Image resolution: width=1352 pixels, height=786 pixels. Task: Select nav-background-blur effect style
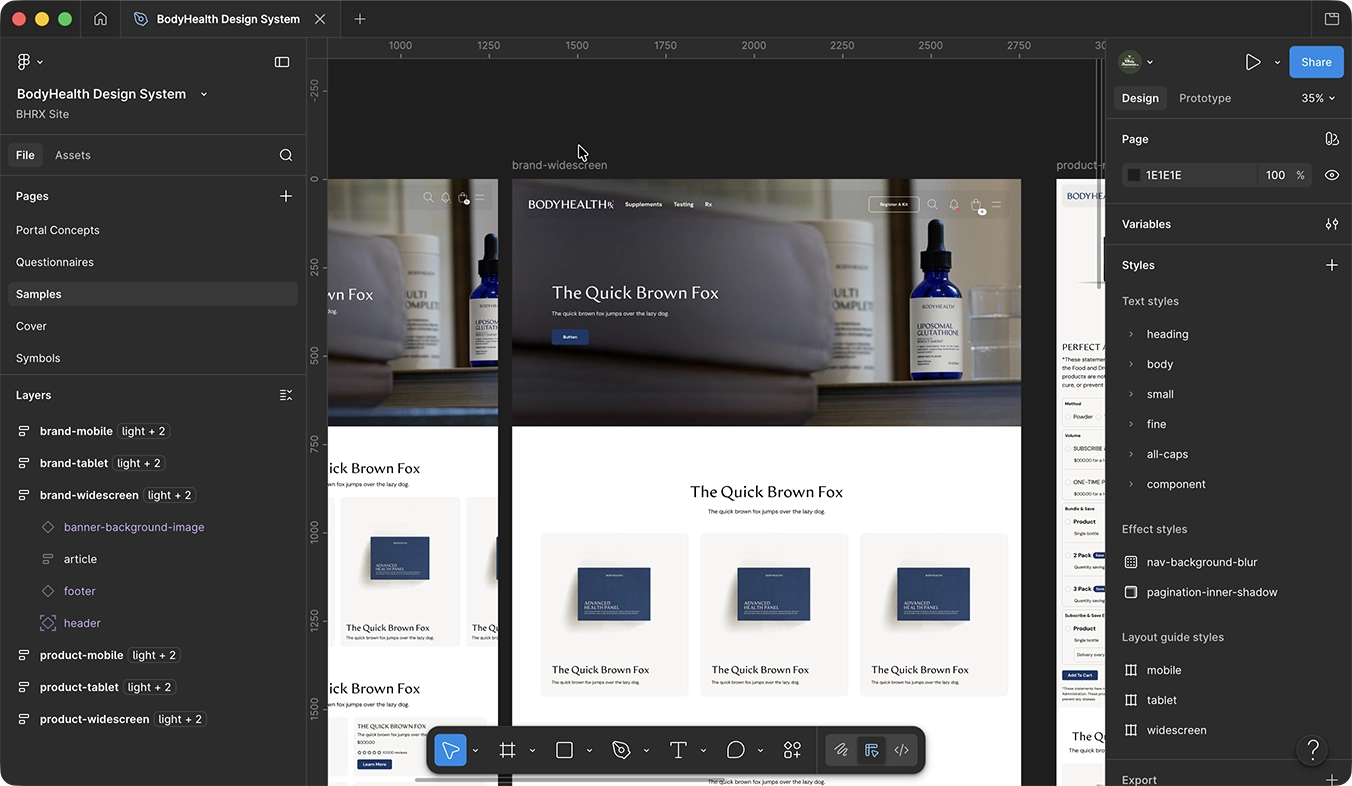tap(1201, 562)
